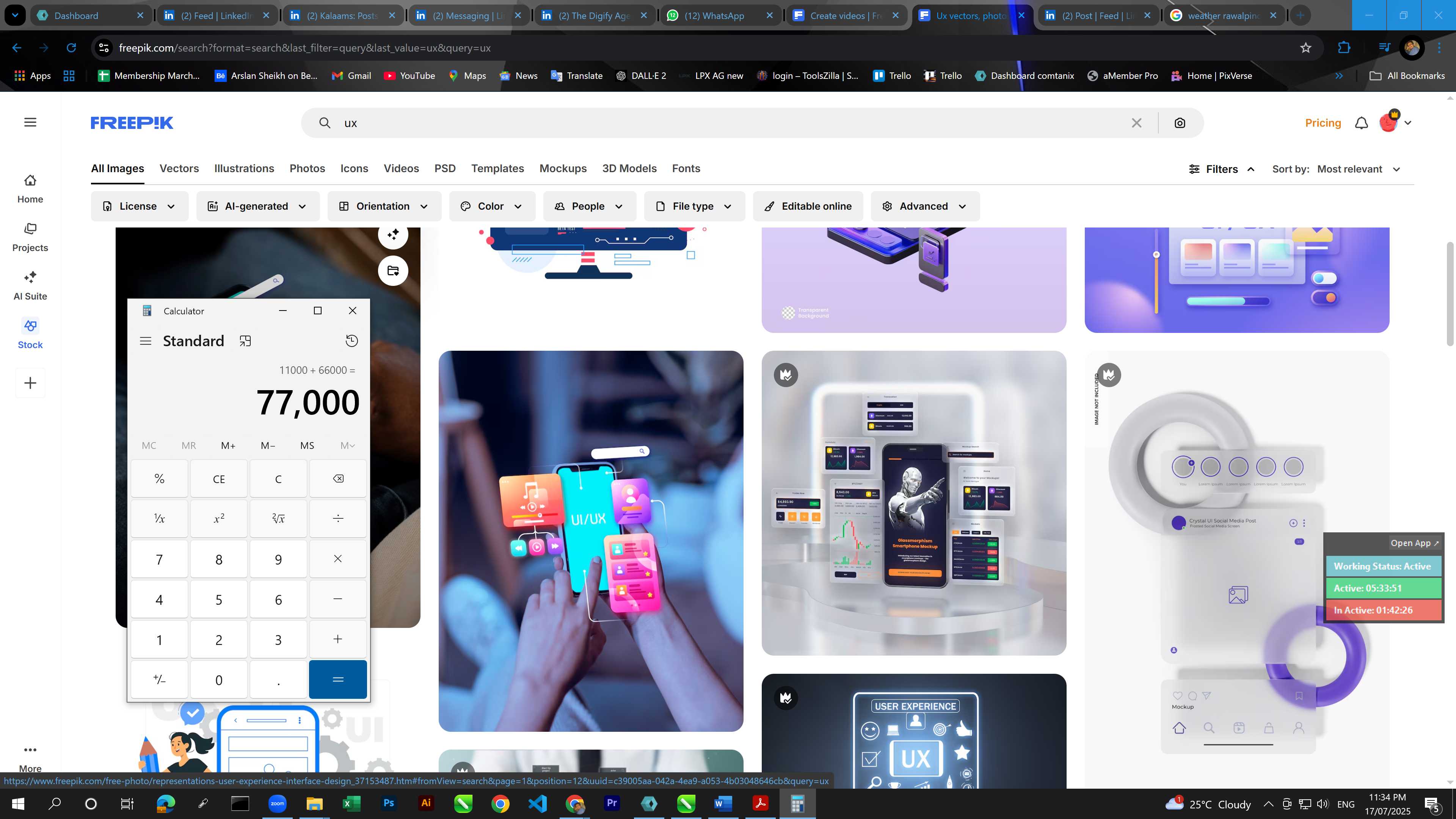Select Videos tab

[401, 168]
